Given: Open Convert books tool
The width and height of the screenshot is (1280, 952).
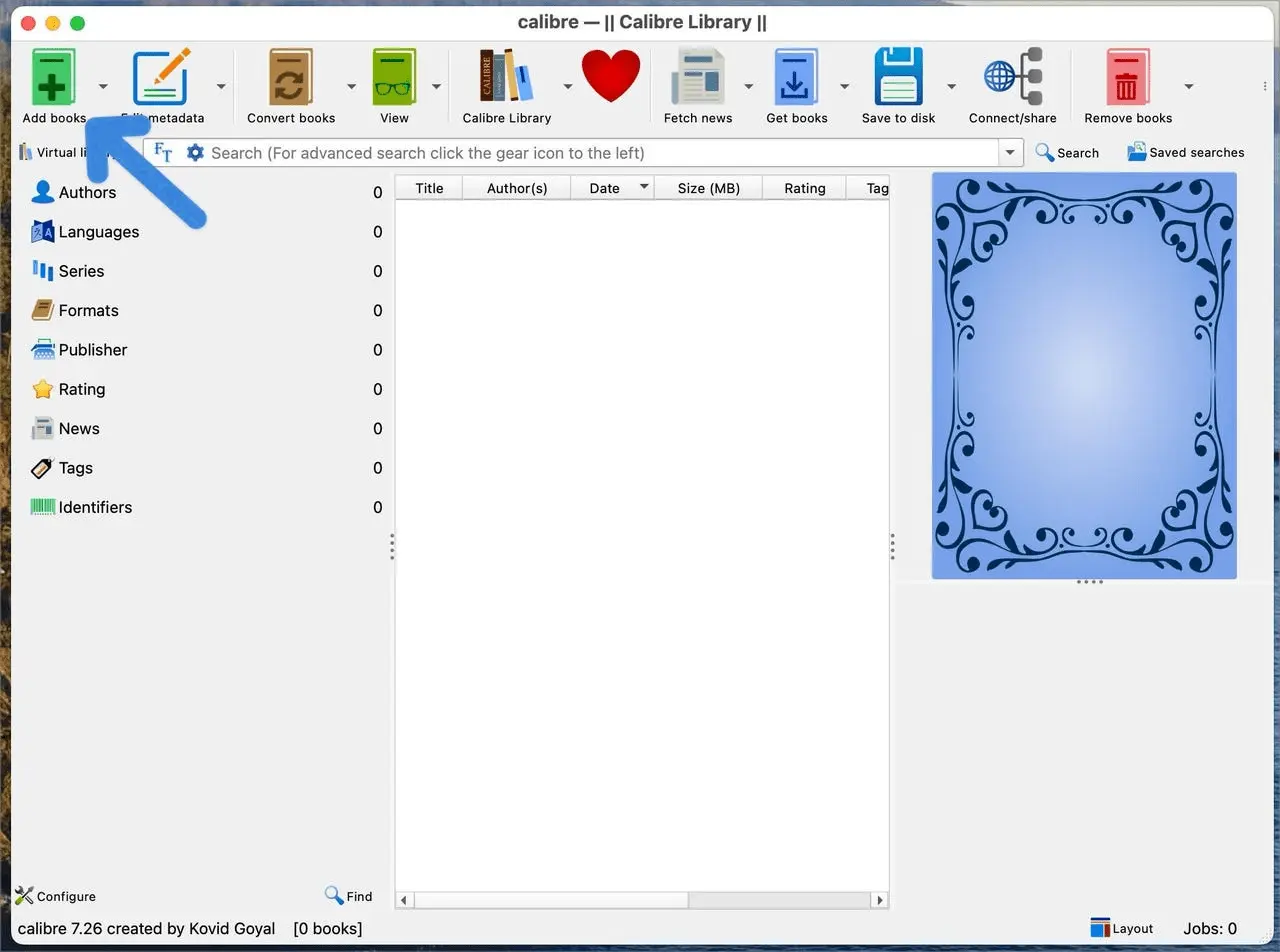Looking at the screenshot, I should point(290,78).
